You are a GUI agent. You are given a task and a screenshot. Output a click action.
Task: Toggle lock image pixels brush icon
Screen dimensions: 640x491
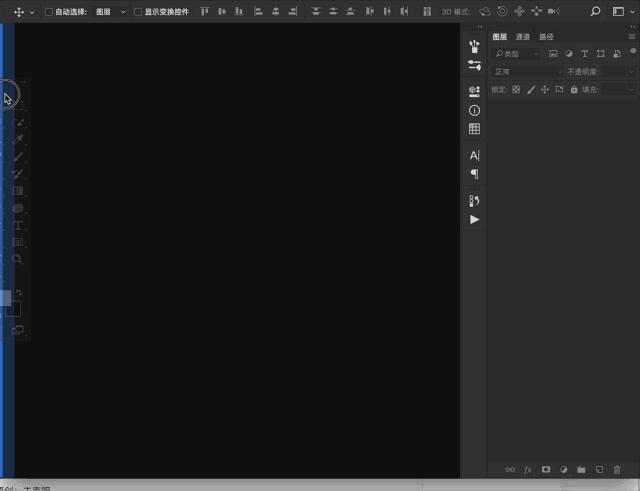531,89
